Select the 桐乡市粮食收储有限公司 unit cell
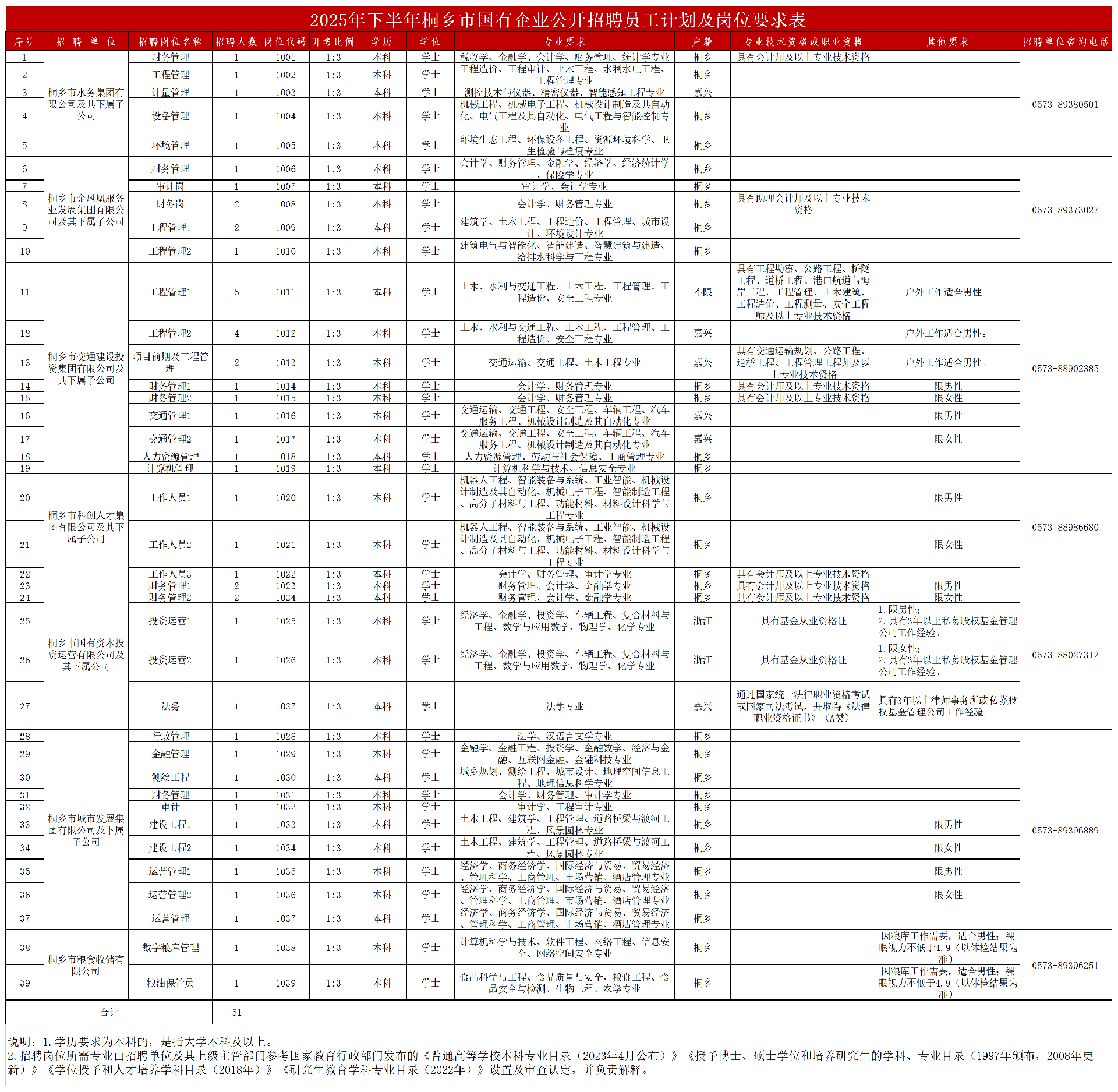The width and height of the screenshot is (1118, 1092). tap(86, 965)
